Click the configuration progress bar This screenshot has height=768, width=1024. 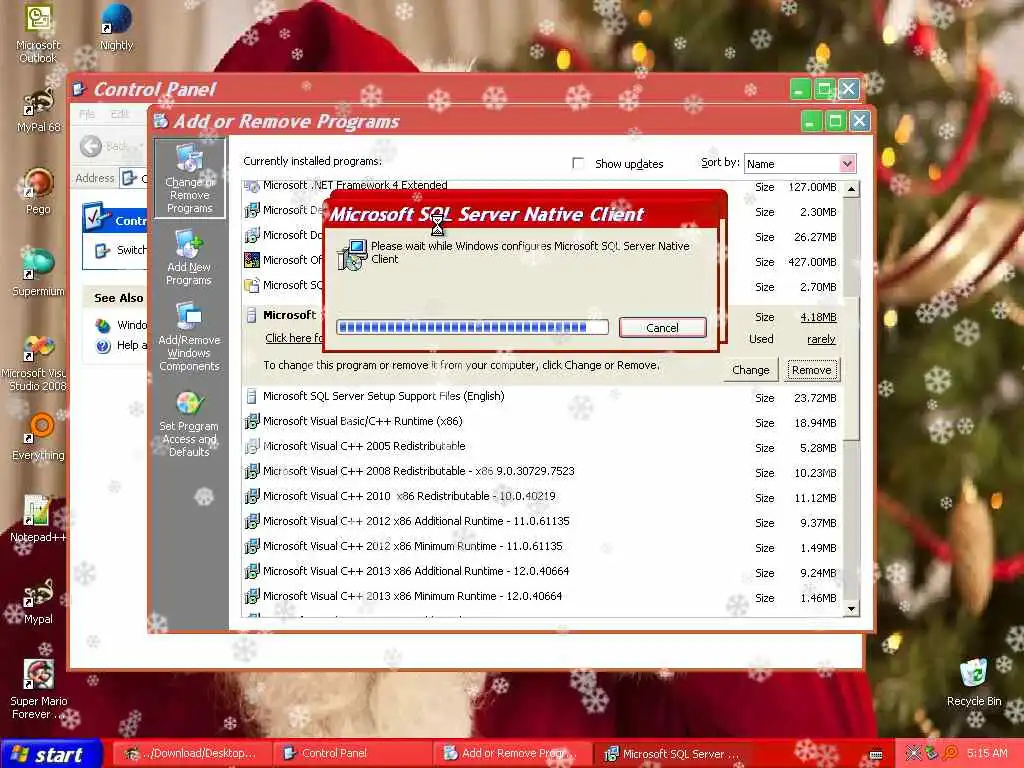[x=472, y=327]
